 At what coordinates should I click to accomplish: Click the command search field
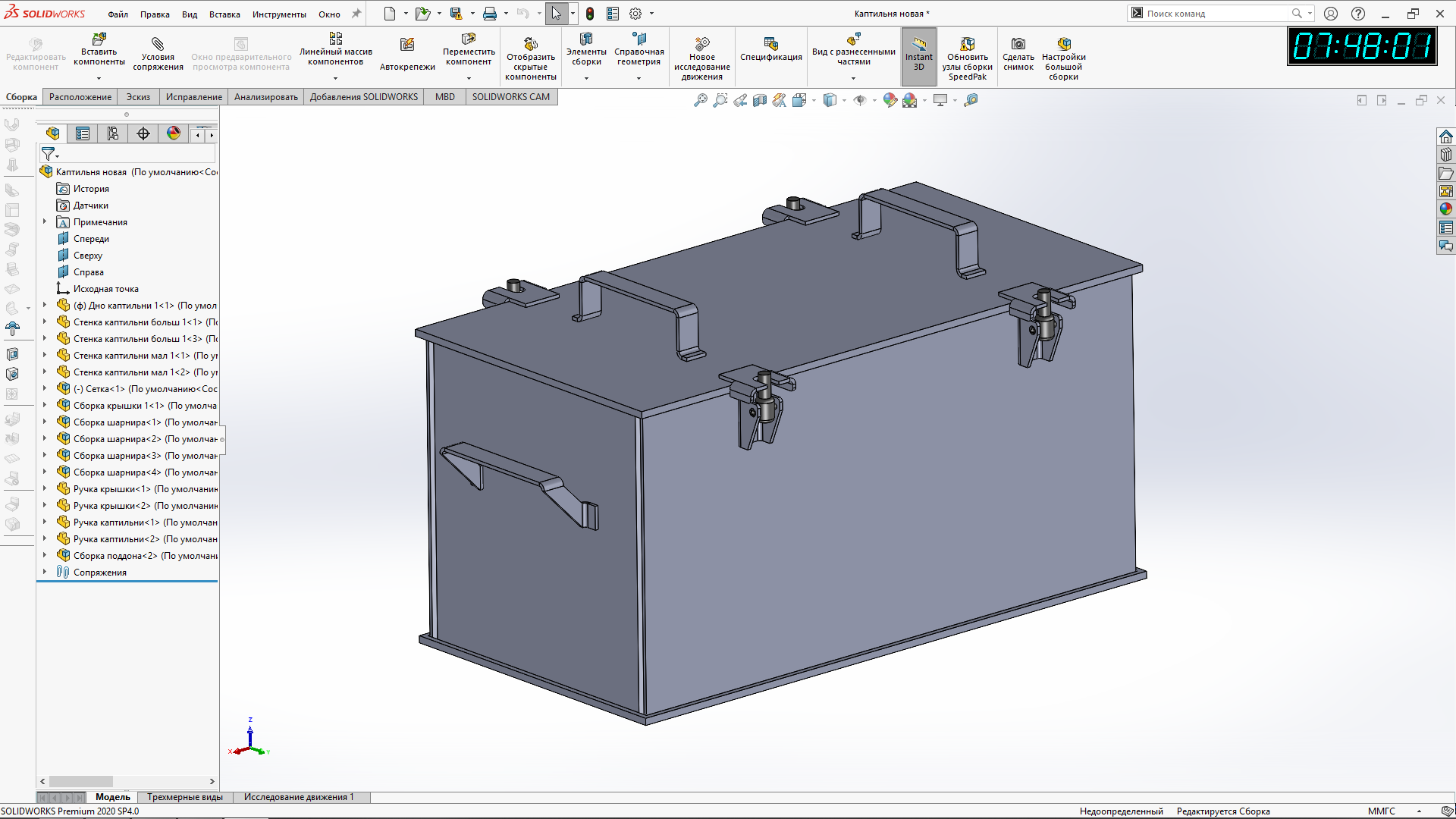pyautogui.click(x=1218, y=14)
